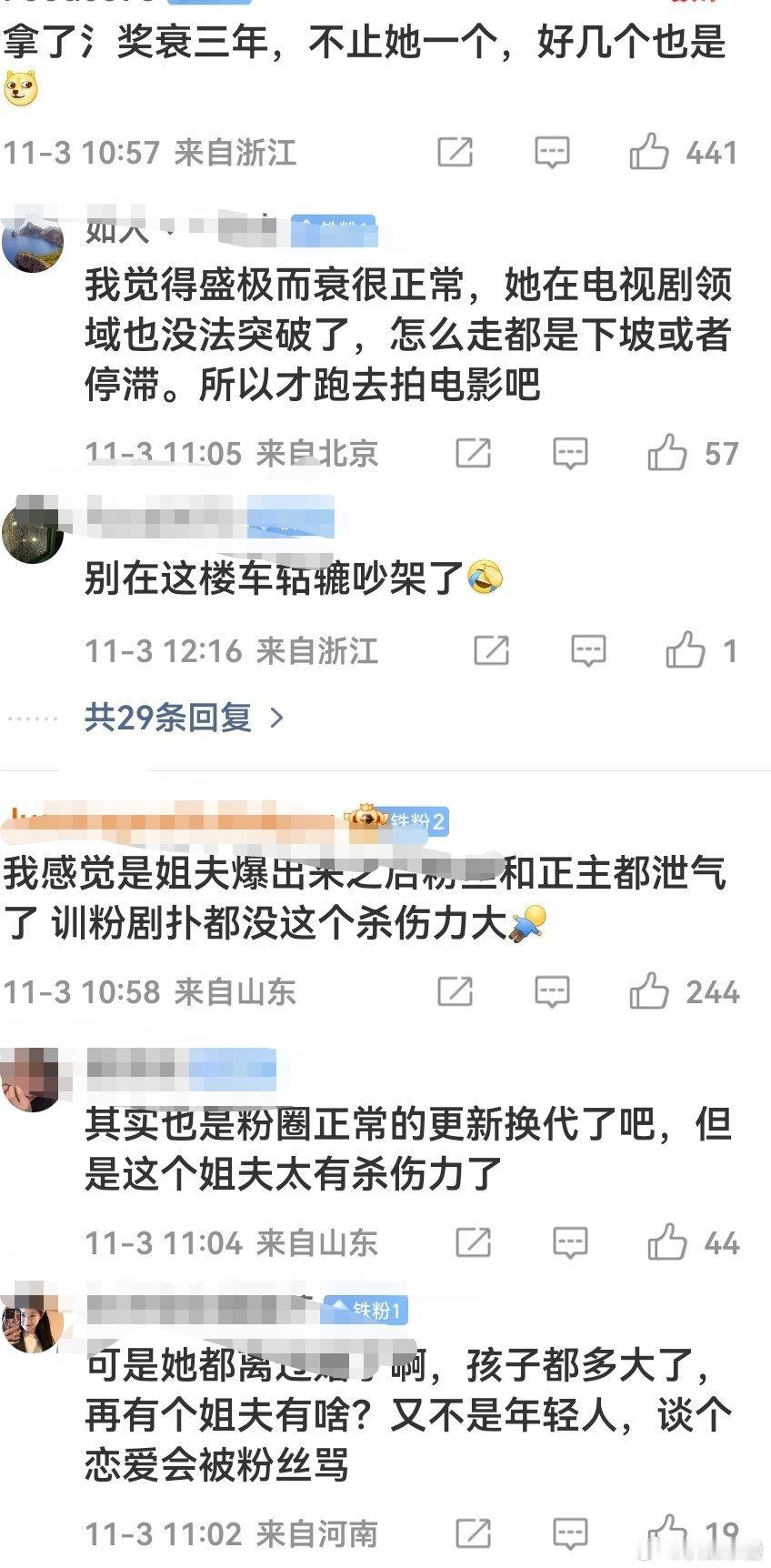The height and width of the screenshot is (1568, 771).
Task: Open the chevron next to 共29条回复
Action: [x=278, y=719]
